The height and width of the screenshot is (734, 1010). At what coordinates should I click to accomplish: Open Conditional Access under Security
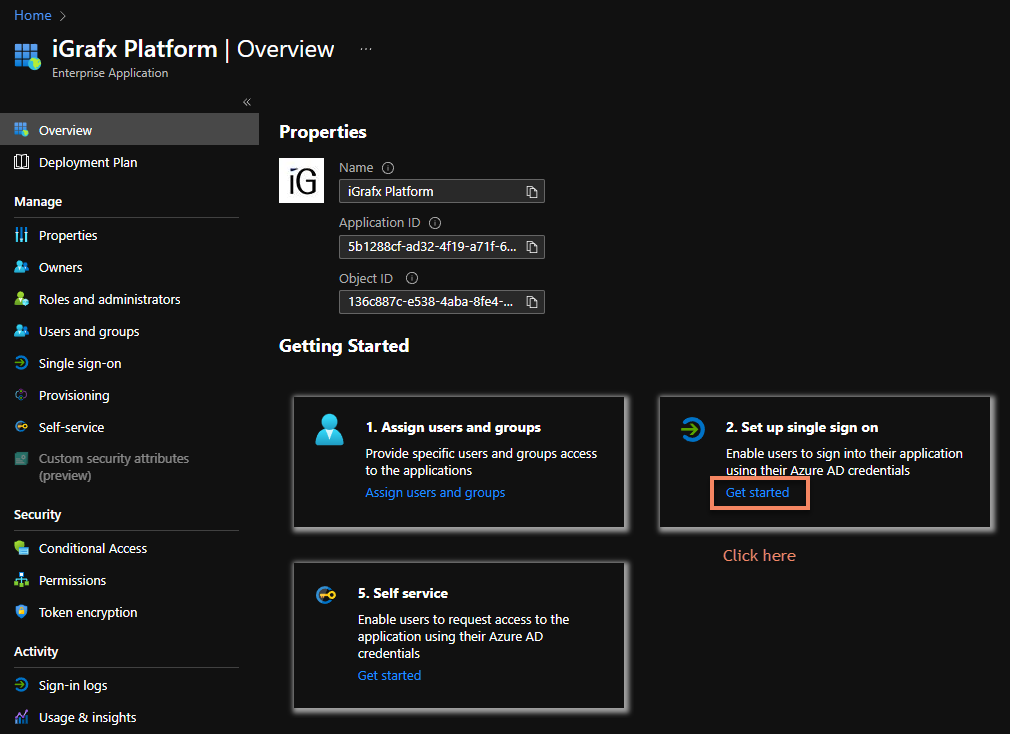[93, 548]
